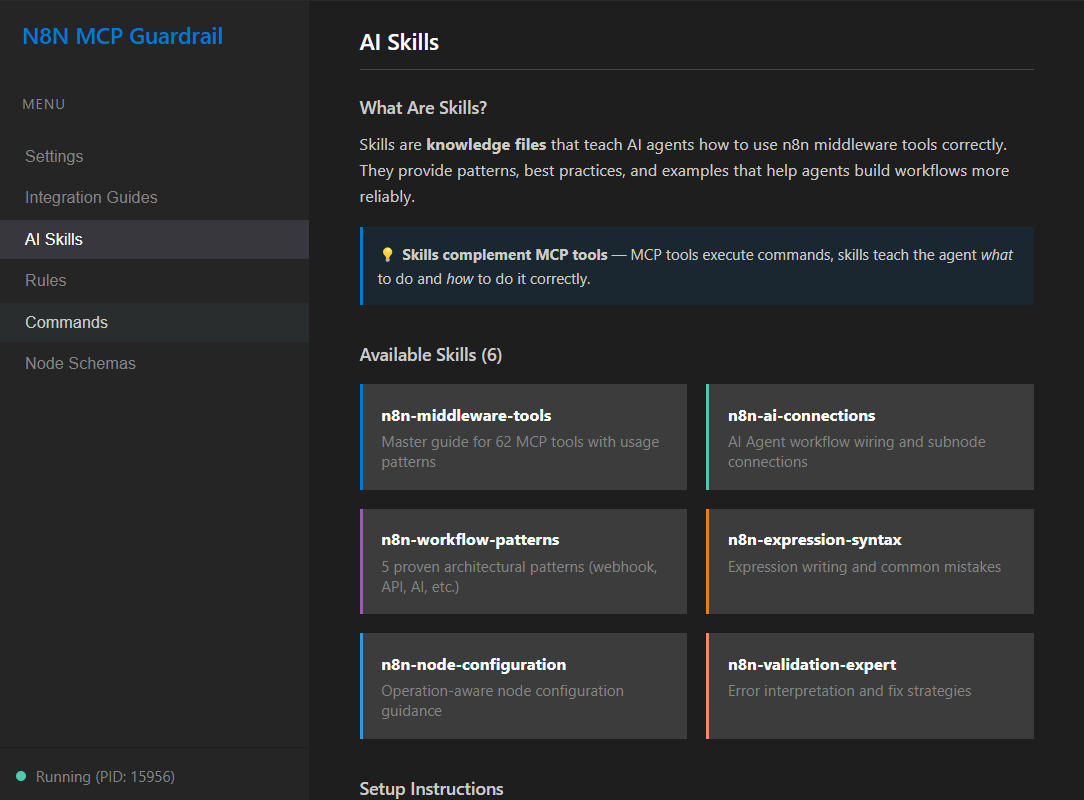
Task: Open the Integration Guides section
Action: (x=91, y=197)
